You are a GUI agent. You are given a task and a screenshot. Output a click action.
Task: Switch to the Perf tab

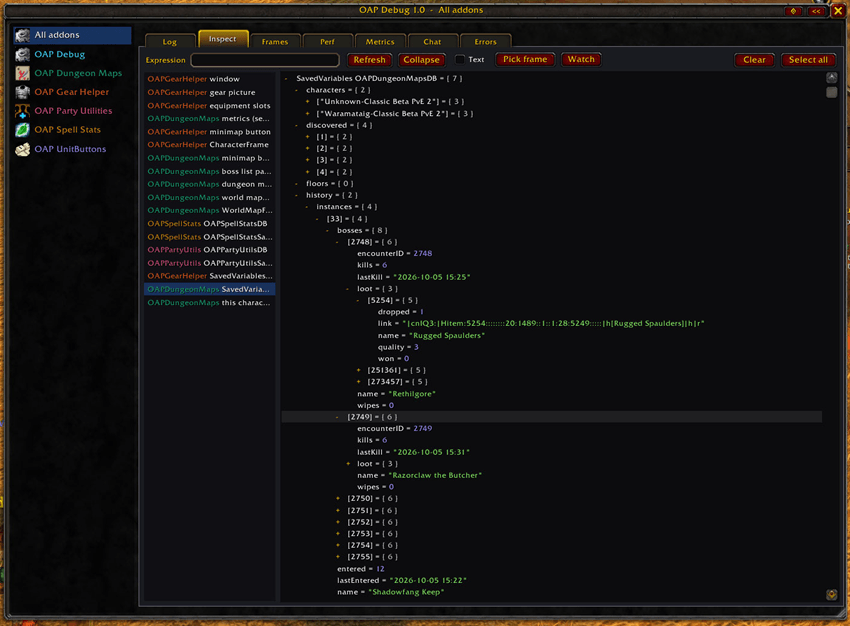pyautogui.click(x=327, y=41)
